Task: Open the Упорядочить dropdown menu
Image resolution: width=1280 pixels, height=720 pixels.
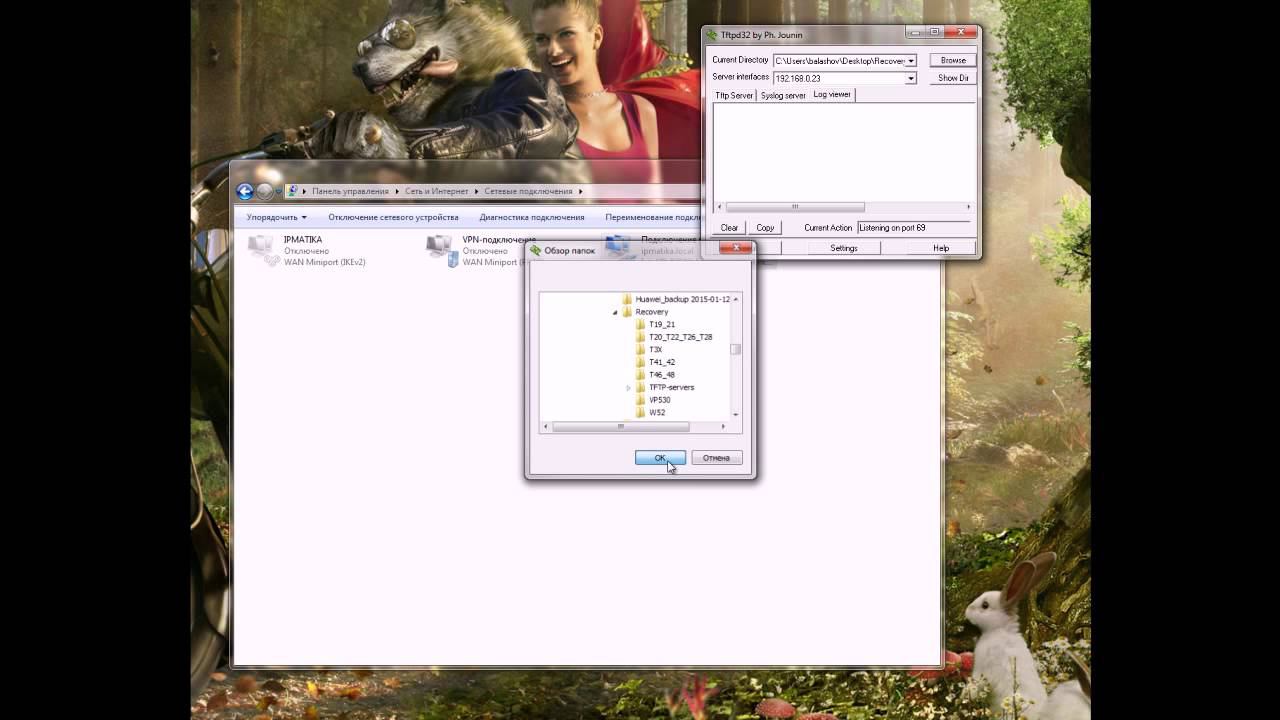Action: point(277,217)
